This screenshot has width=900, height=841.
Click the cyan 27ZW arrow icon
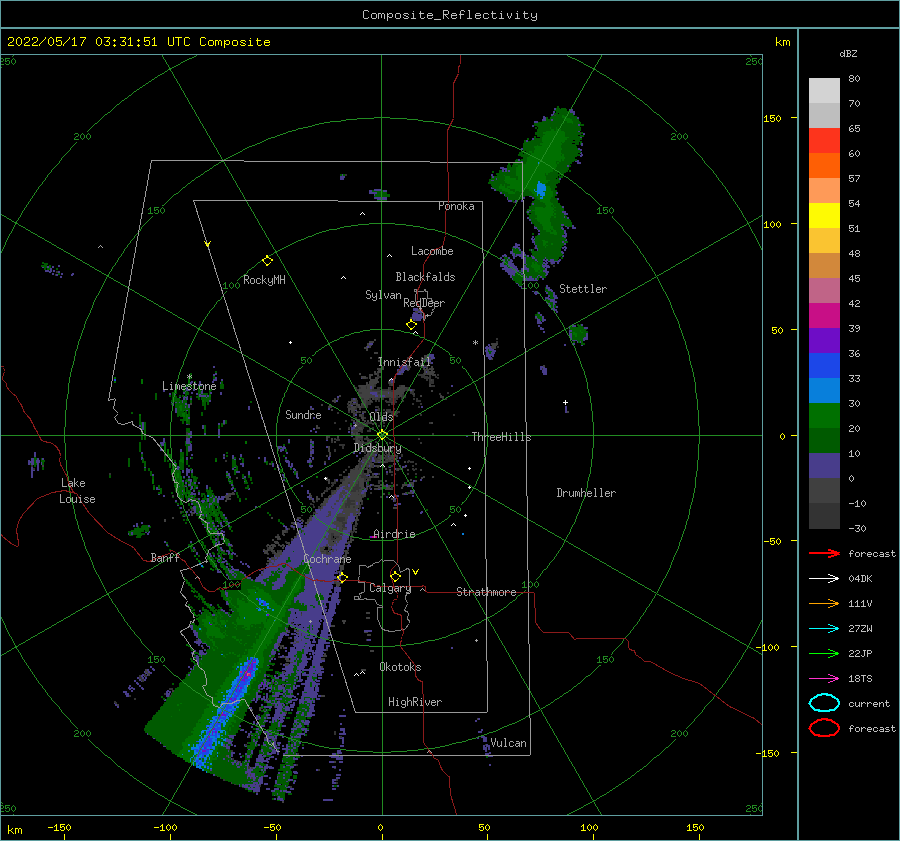(824, 629)
